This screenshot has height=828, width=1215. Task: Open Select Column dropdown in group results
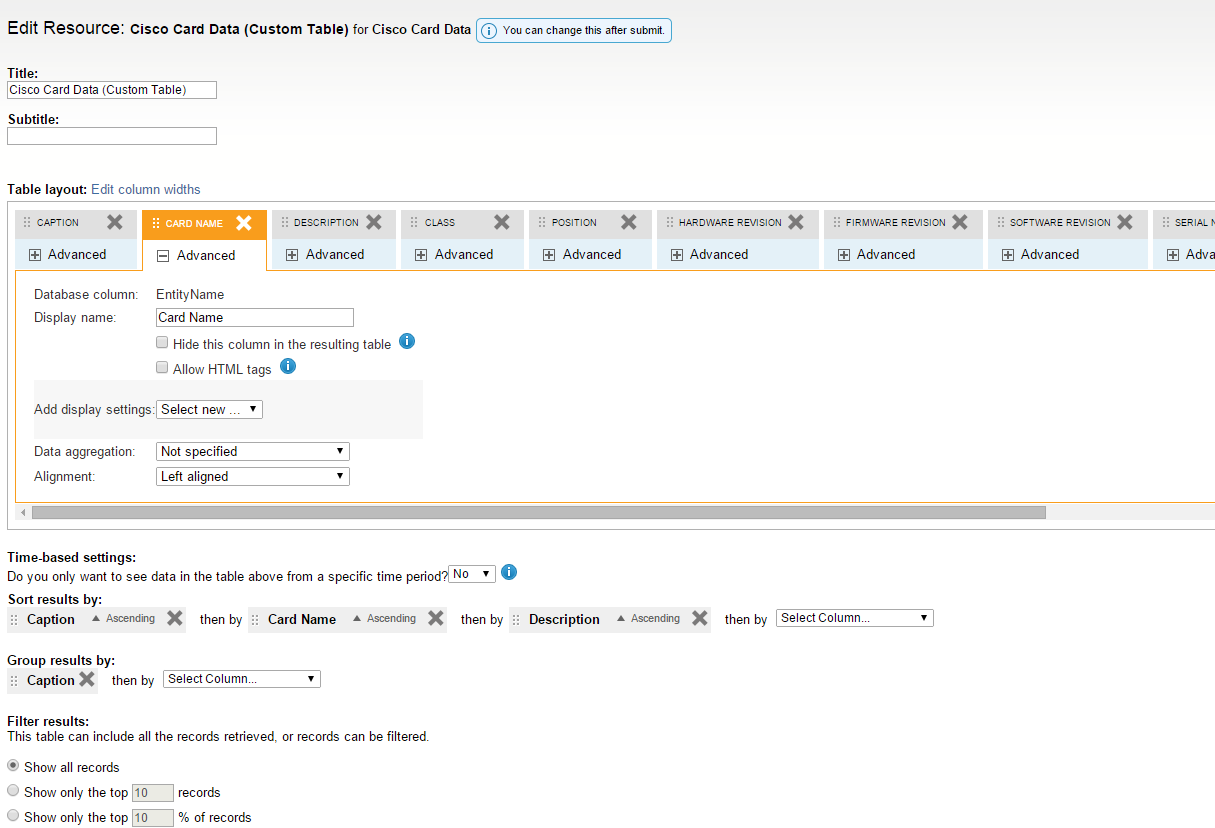click(x=242, y=679)
